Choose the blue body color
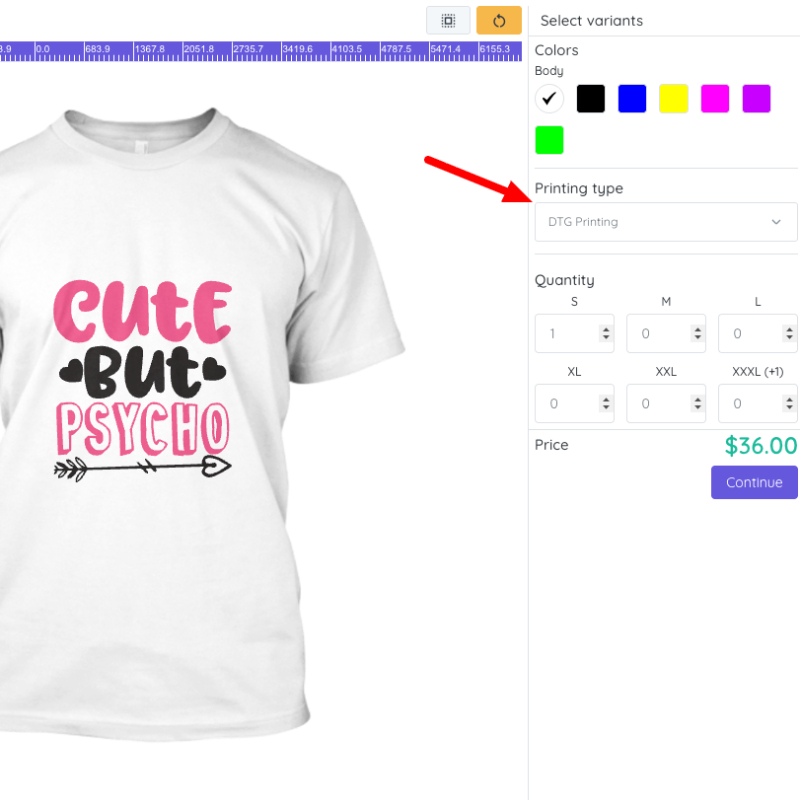 point(632,98)
